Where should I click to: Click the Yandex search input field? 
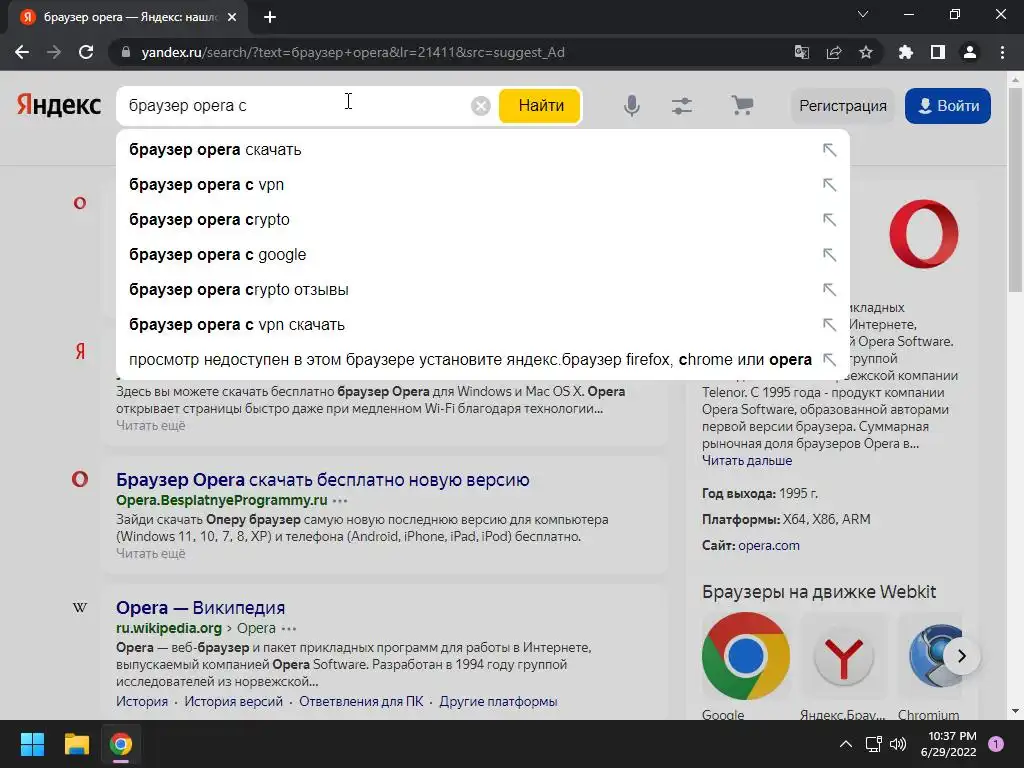294,106
